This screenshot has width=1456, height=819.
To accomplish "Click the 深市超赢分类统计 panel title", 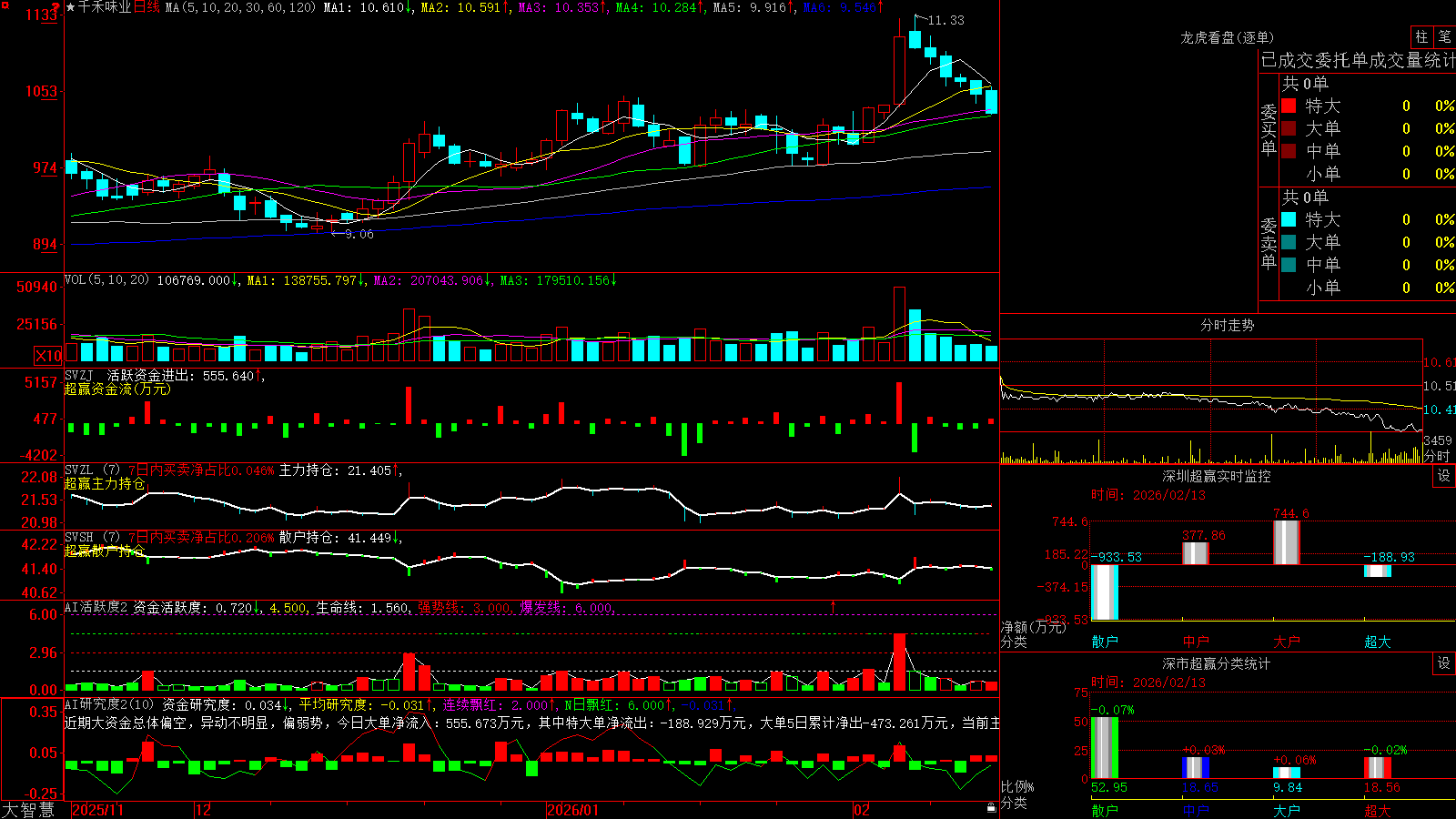I will pos(1217,663).
